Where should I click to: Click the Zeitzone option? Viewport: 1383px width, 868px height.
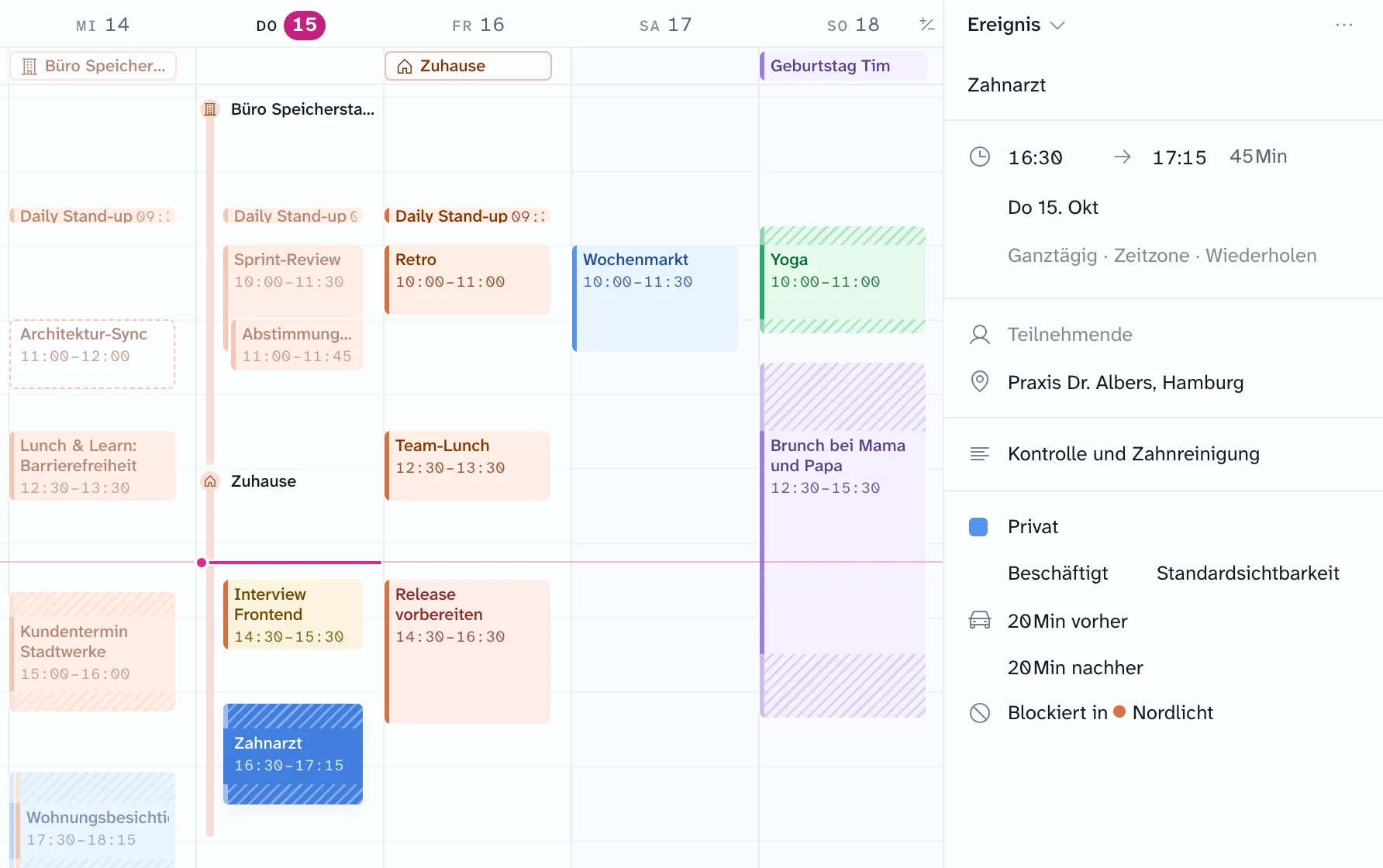coord(1151,256)
